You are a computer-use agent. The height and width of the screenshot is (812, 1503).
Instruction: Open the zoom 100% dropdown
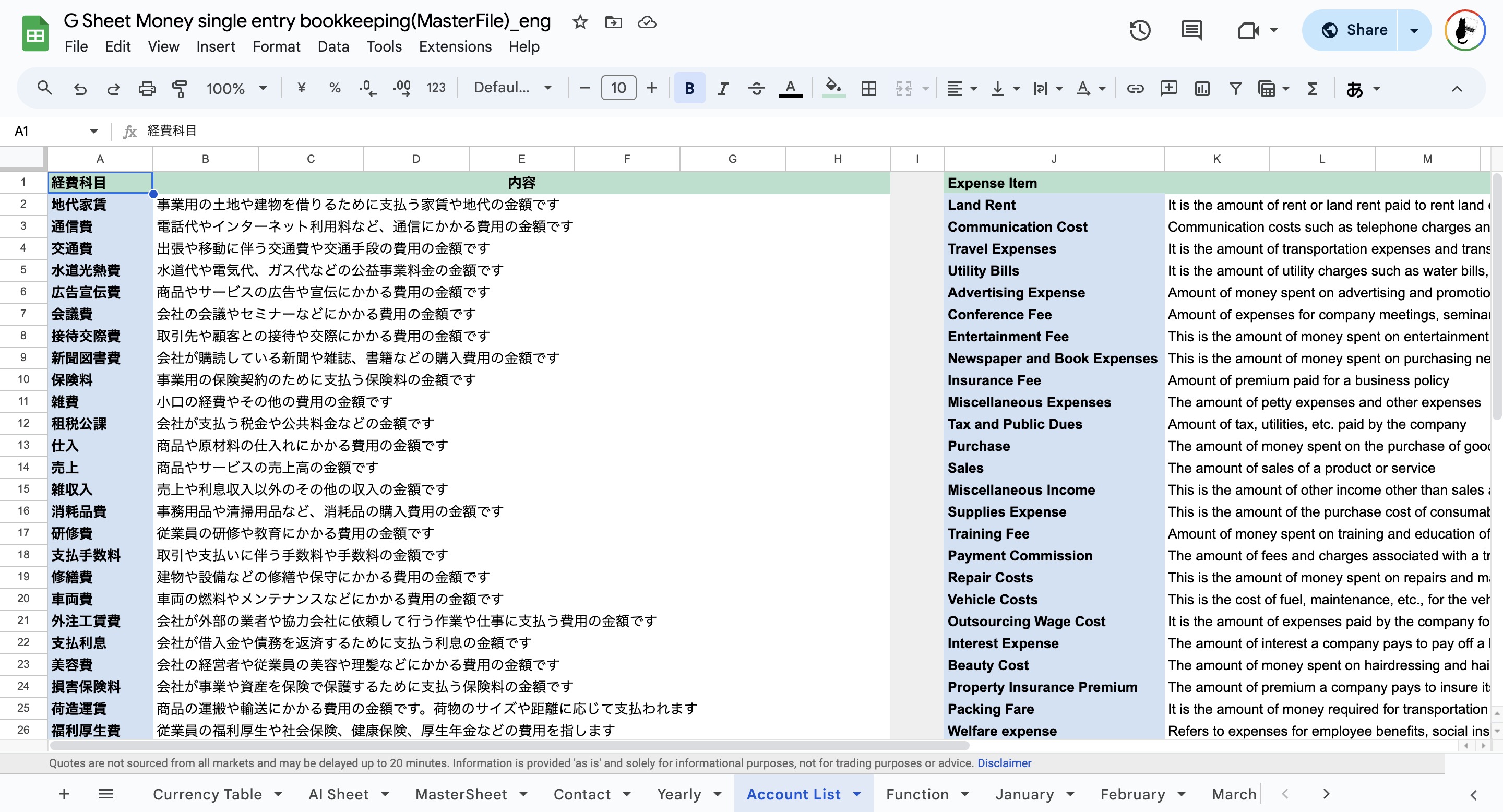click(x=236, y=88)
